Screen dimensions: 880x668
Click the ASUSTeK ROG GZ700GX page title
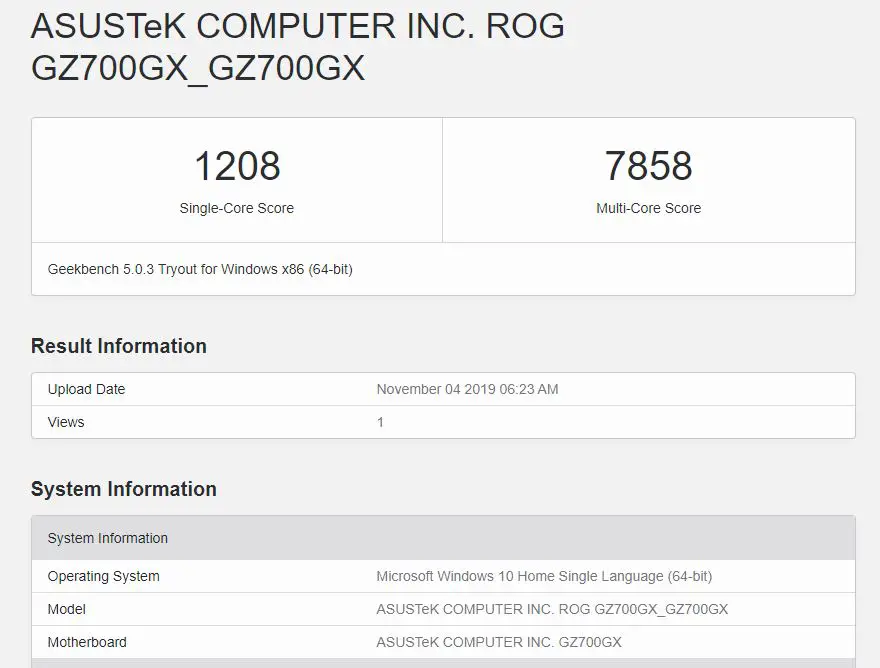tap(298, 47)
